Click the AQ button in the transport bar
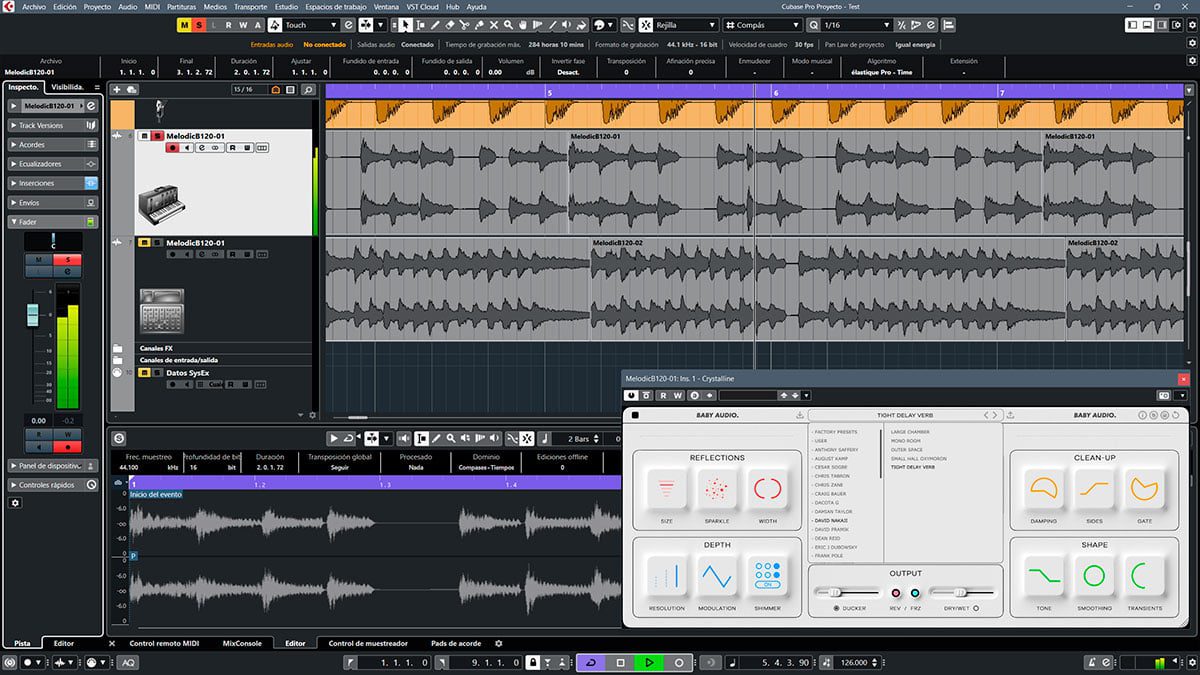The height and width of the screenshot is (675, 1200). click(x=130, y=662)
